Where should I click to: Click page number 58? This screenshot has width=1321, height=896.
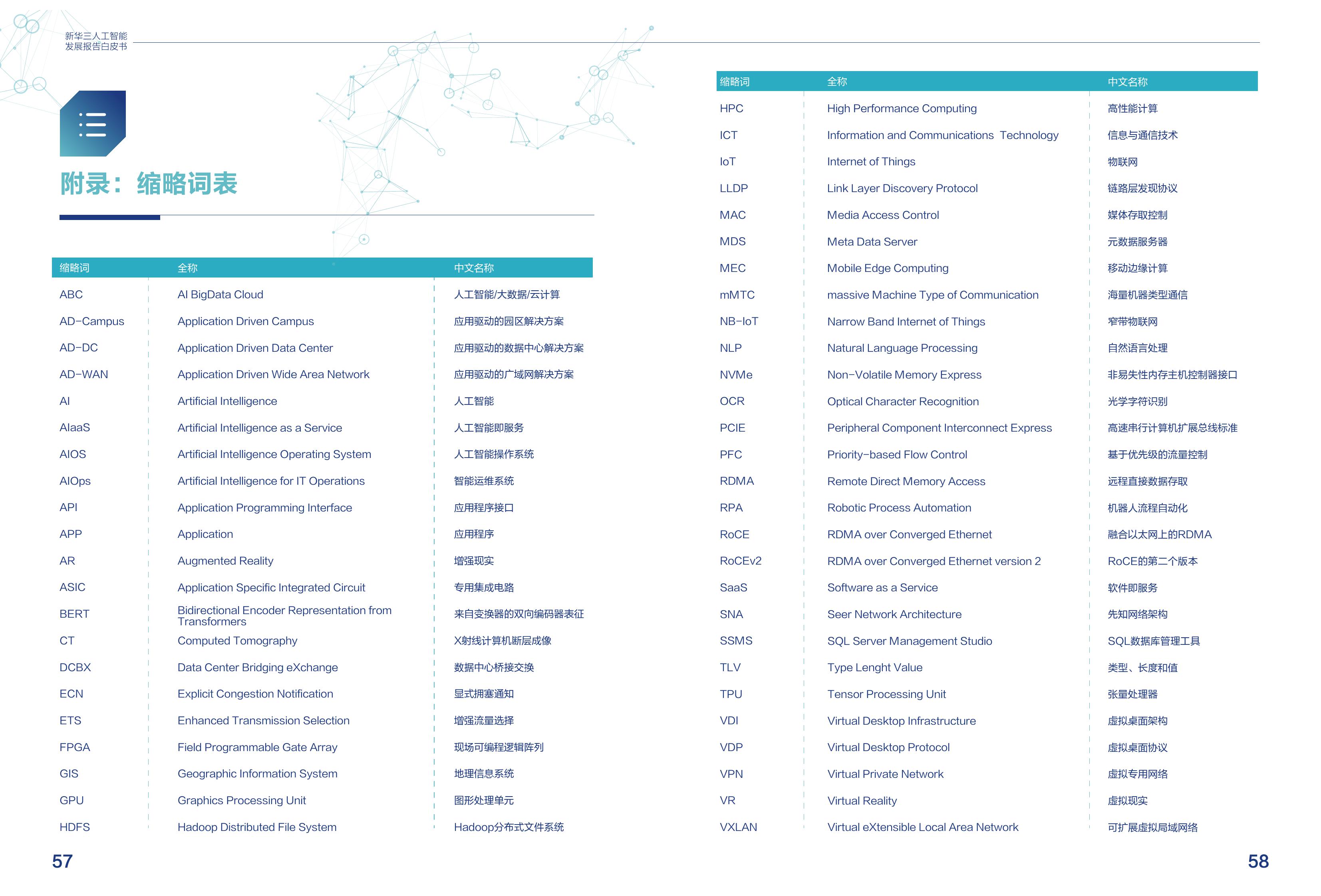1258,861
